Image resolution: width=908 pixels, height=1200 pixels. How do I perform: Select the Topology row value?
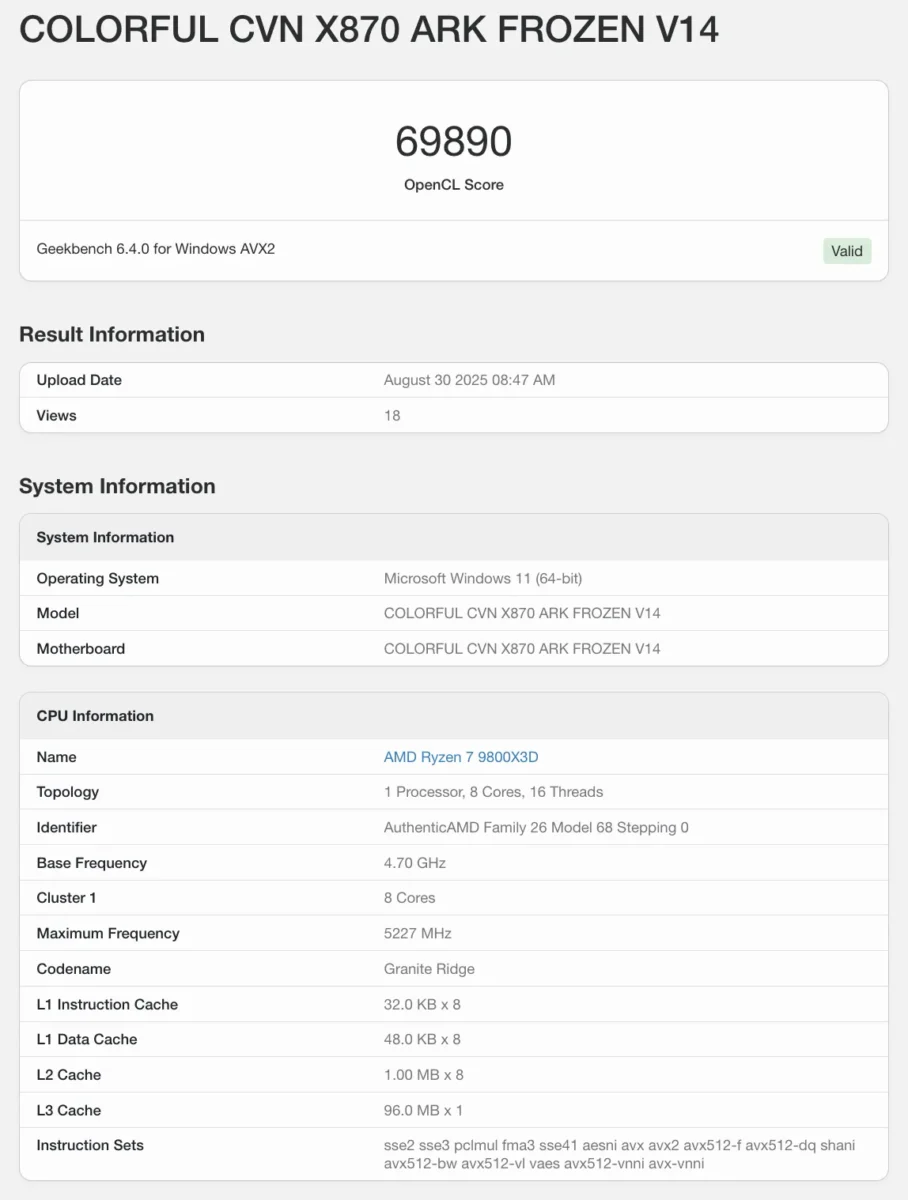point(494,792)
